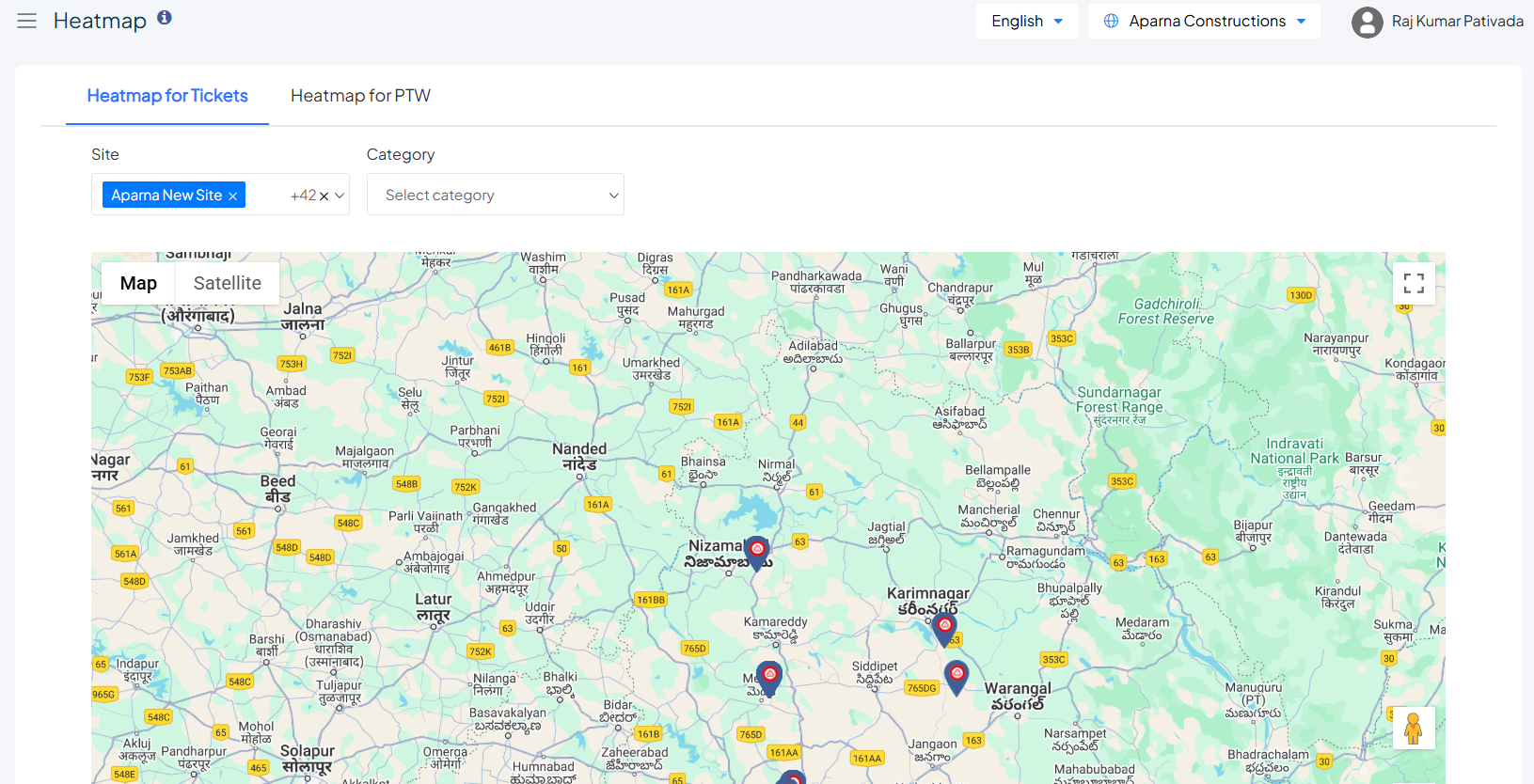The height and width of the screenshot is (784, 1534).
Task: Toggle fullscreen map view
Action: 1414,283
